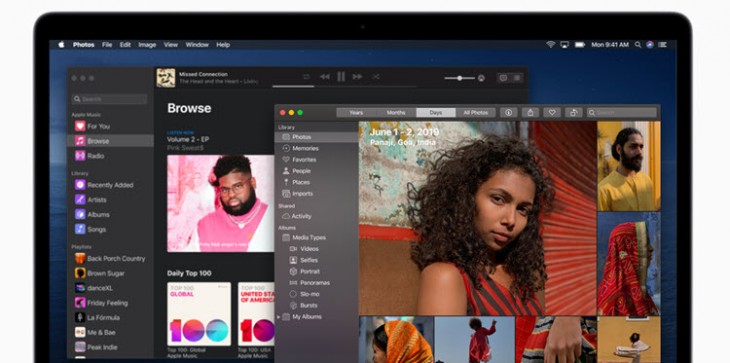Select Places in Photos sidebar
Viewport: 730px width, 363px height.
click(317, 182)
